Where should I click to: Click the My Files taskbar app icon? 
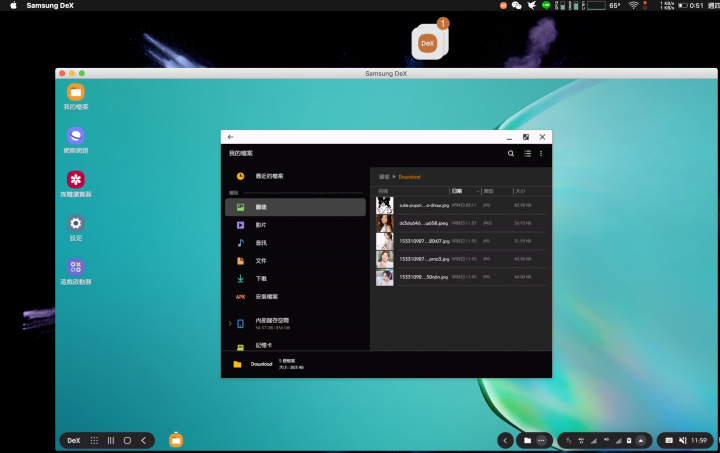point(176,440)
